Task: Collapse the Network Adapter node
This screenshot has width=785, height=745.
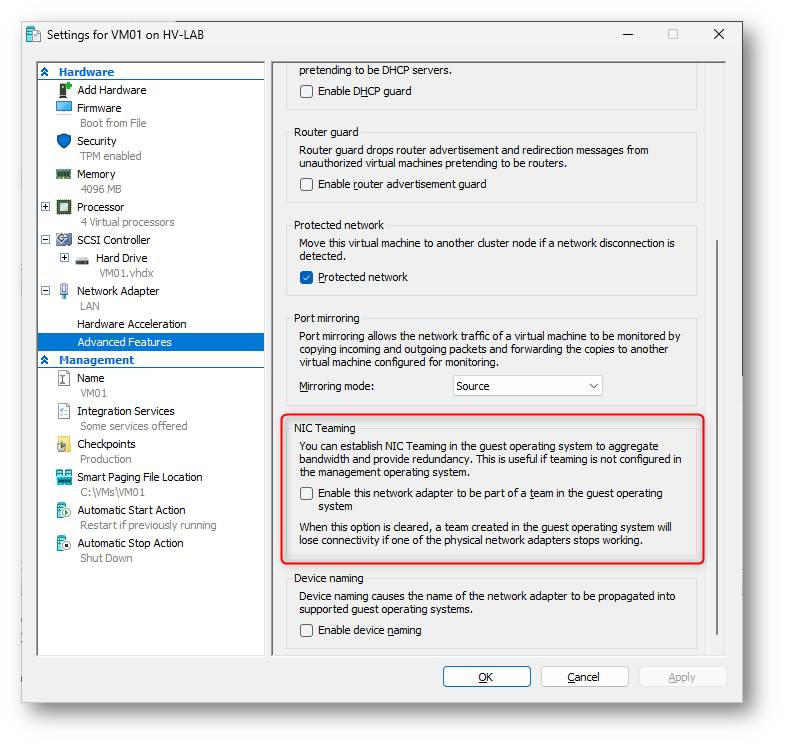Action: 46,291
